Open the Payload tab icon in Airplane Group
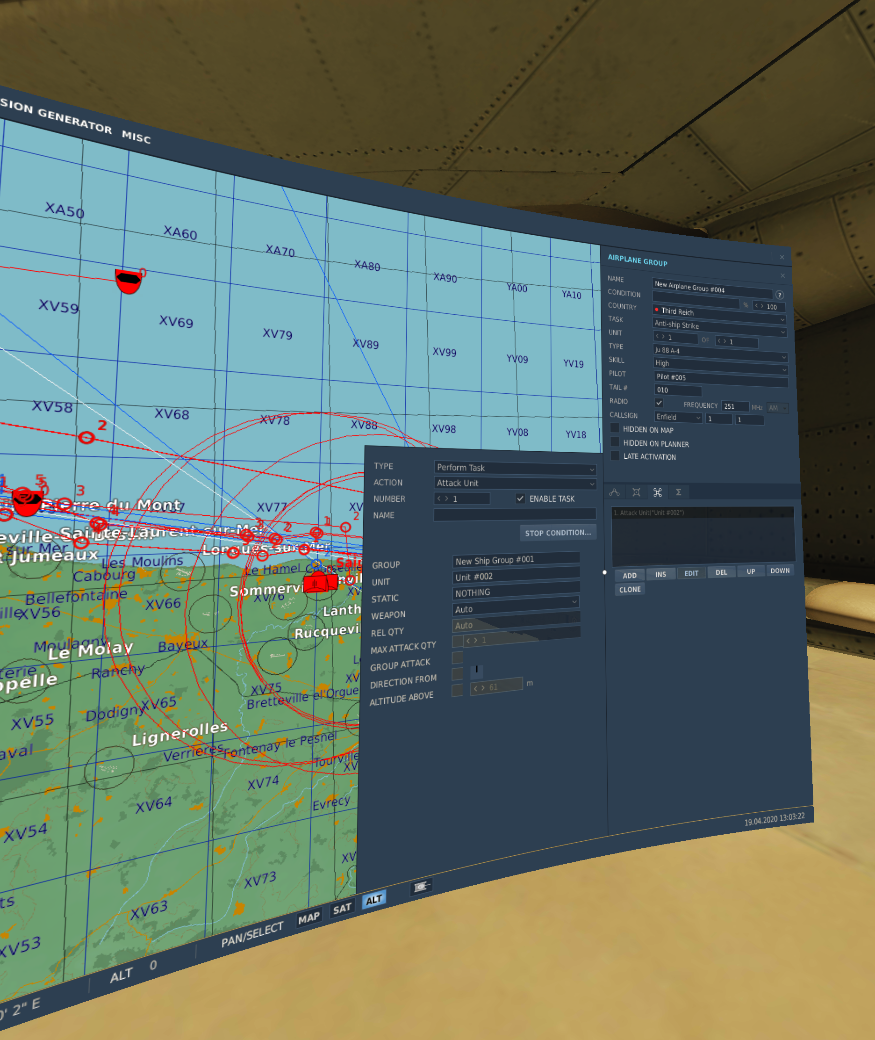Screen dimensions: 875x1040 tap(636, 491)
